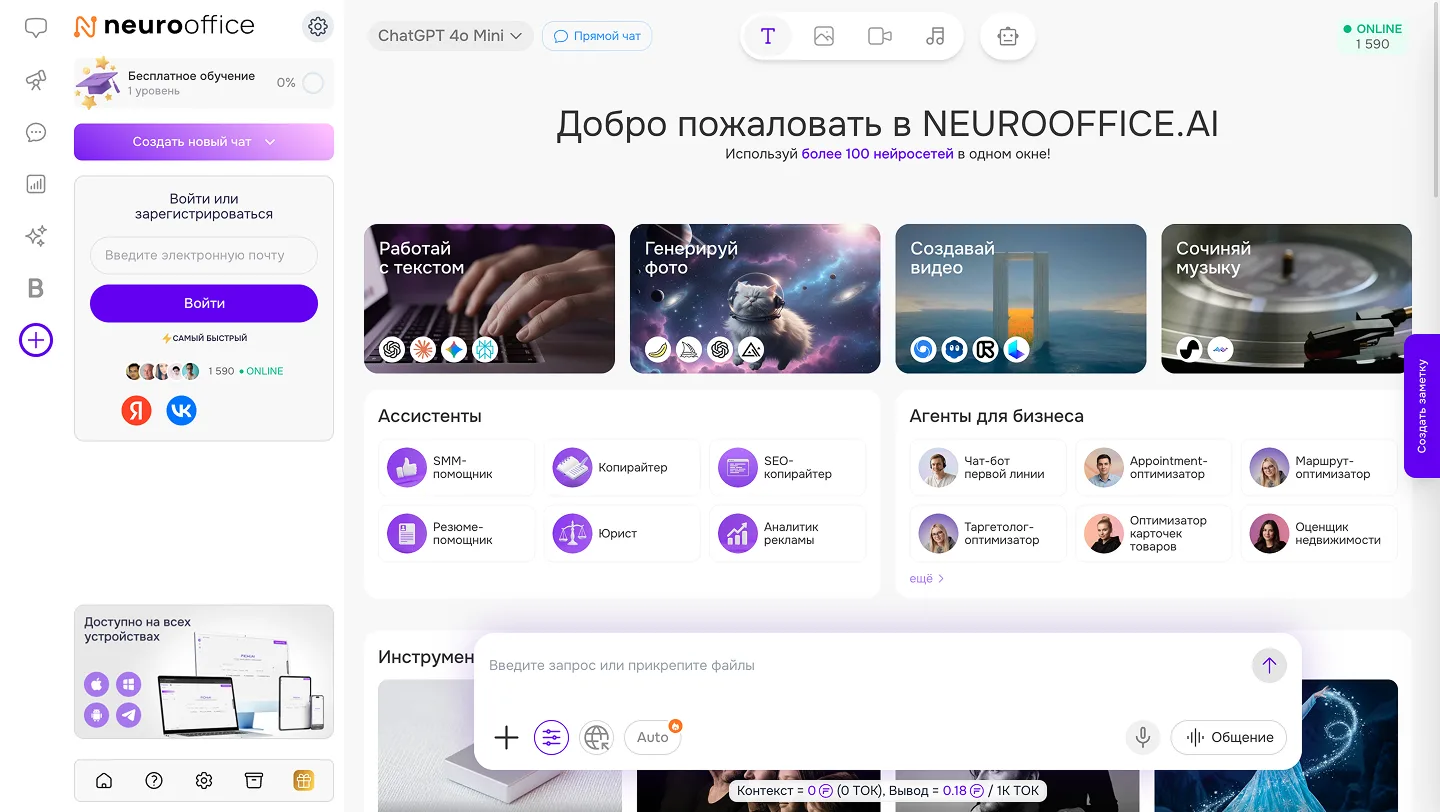Open the dotted speech bubble rail icon
Image resolution: width=1440 pixels, height=812 pixels.
point(36,132)
